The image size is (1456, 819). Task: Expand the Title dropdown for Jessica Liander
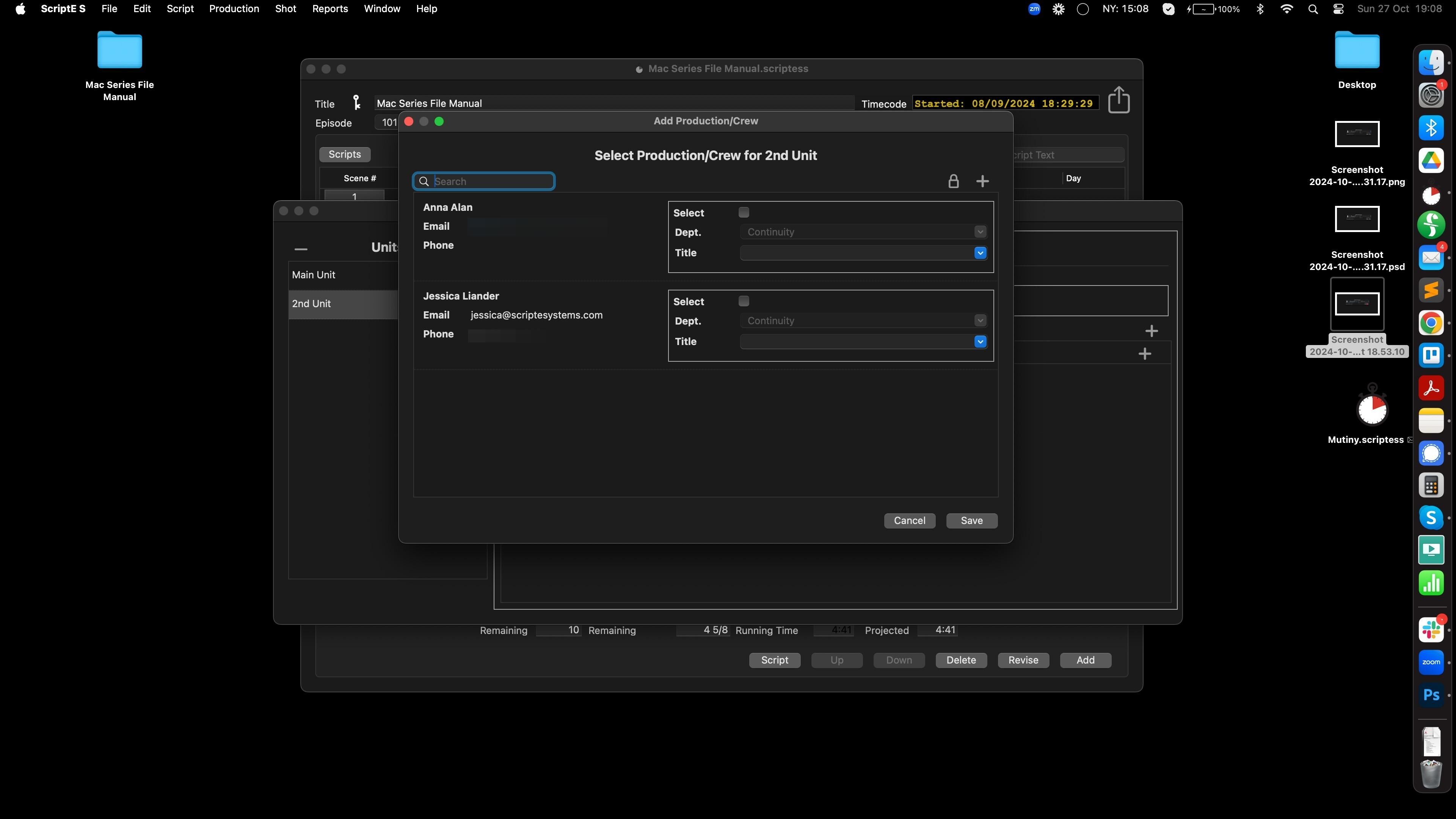point(980,341)
